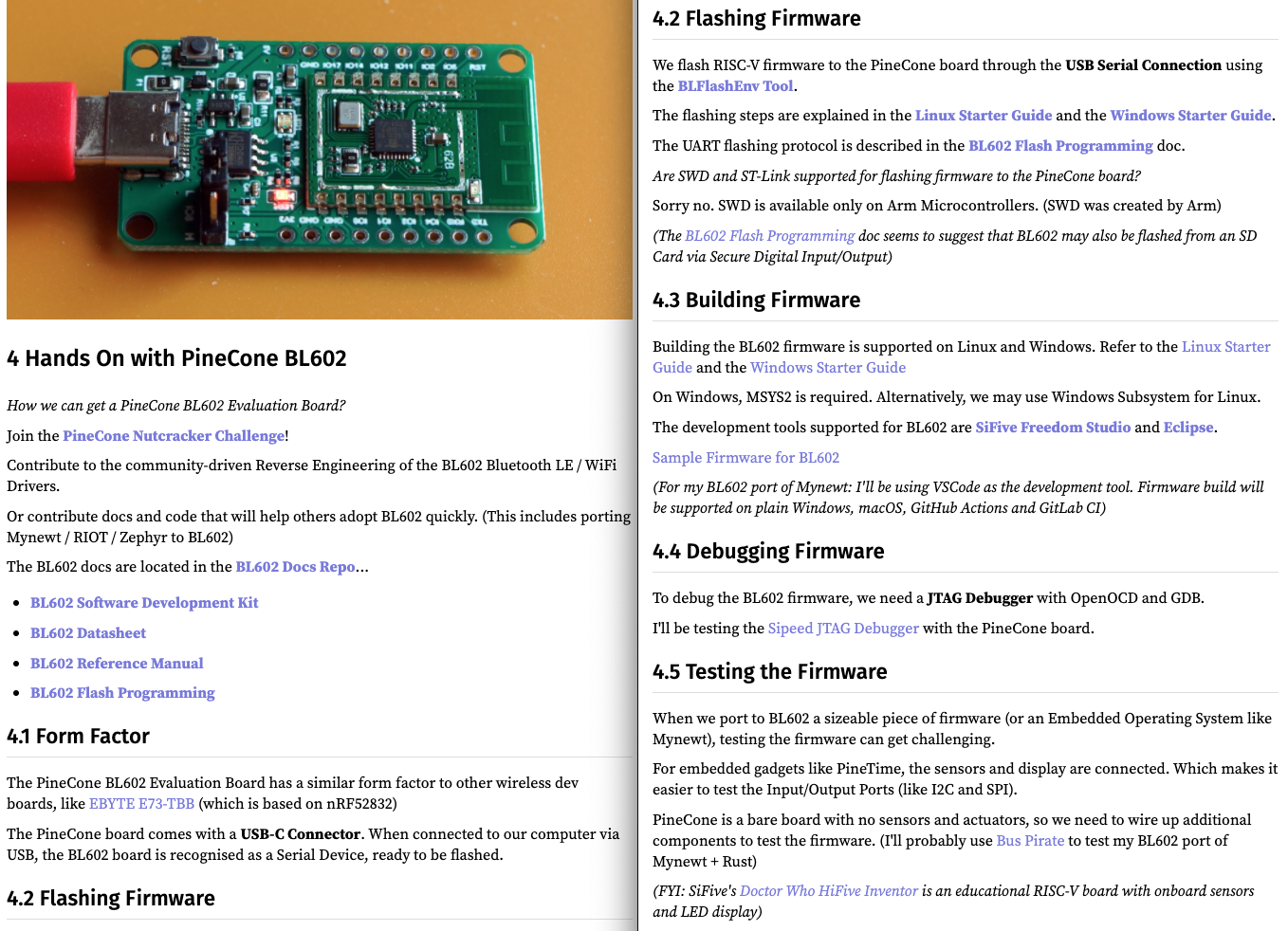
Task: Follow the EBYTE E73-TBB link
Action: (x=141, y=804)
